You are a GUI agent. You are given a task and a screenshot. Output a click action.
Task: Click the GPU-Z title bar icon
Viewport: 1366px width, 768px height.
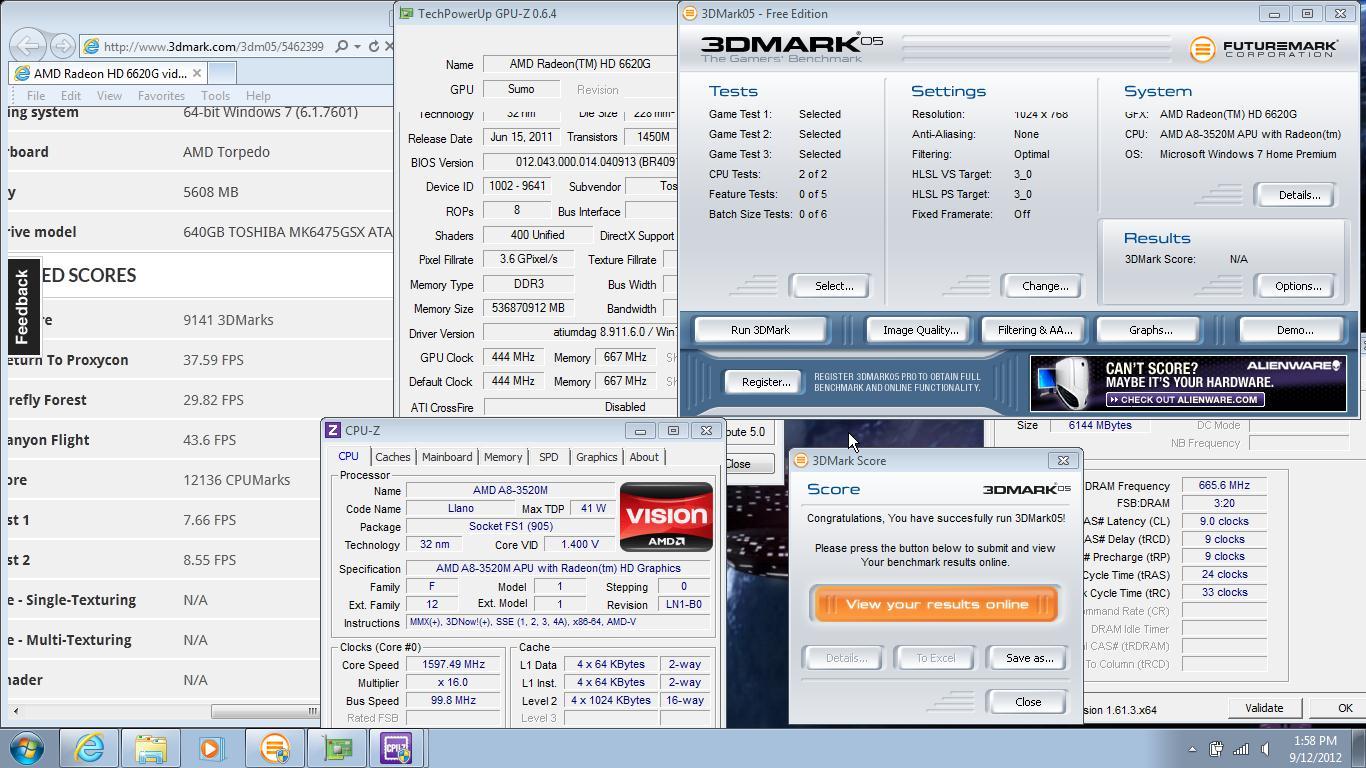(x=406, y=14)
